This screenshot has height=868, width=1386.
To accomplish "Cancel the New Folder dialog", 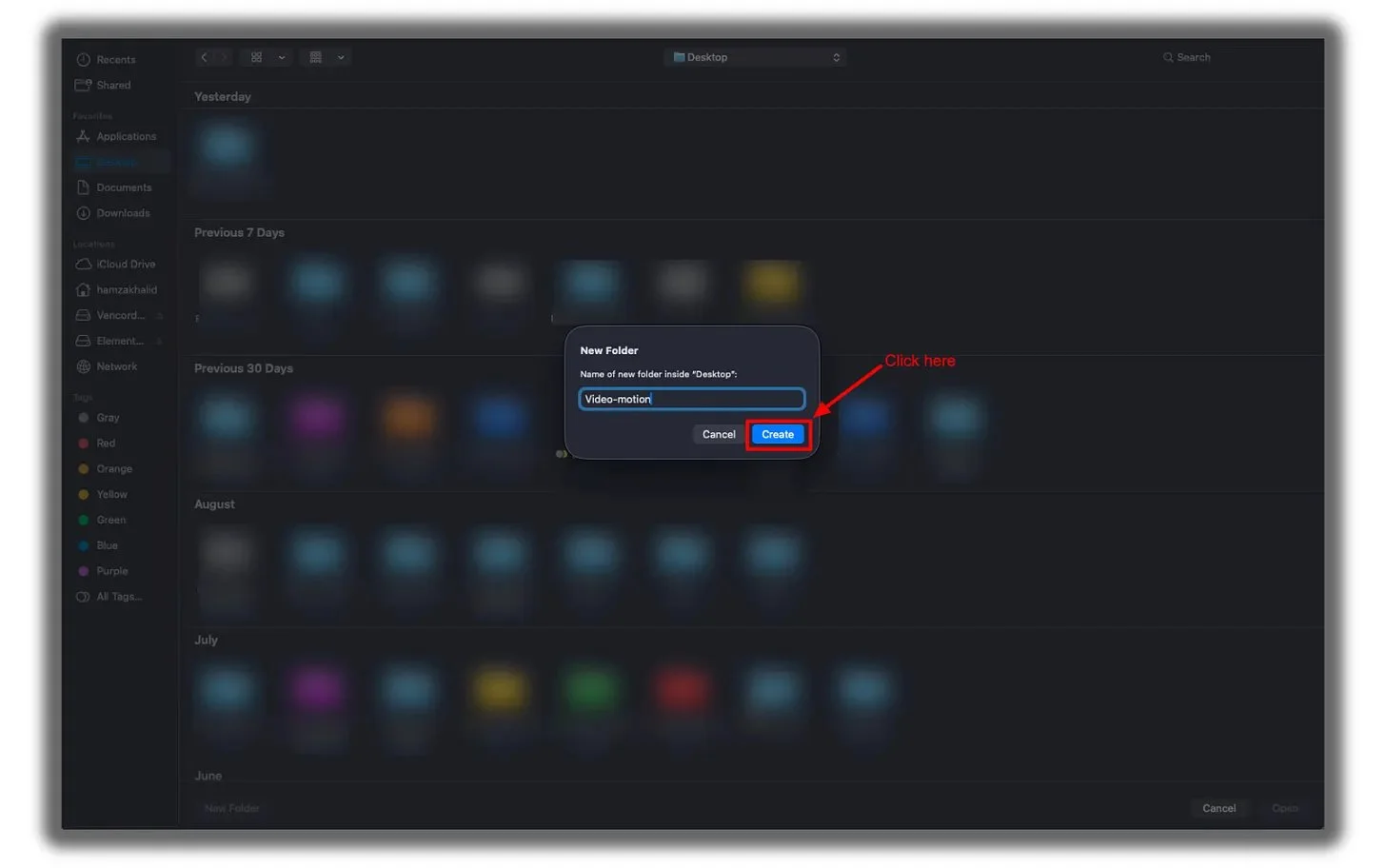I will [x=719, y=435].
